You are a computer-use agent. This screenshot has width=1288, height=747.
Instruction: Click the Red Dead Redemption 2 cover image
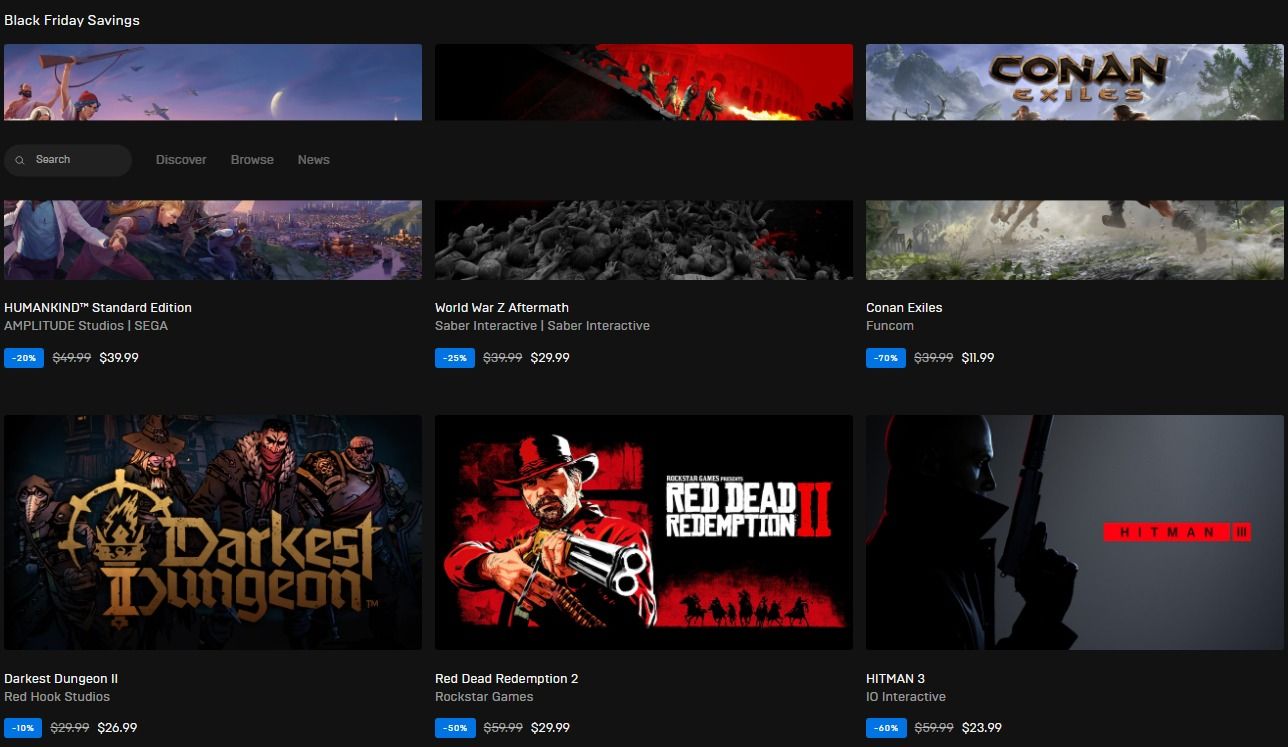(x=643, y=532)
